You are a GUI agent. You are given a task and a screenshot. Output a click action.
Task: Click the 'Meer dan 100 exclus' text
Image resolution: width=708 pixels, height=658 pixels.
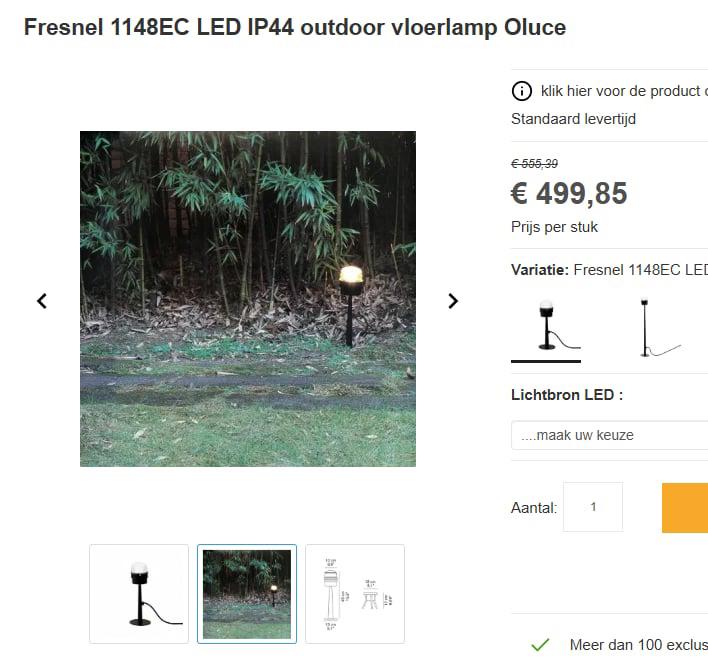638,645
